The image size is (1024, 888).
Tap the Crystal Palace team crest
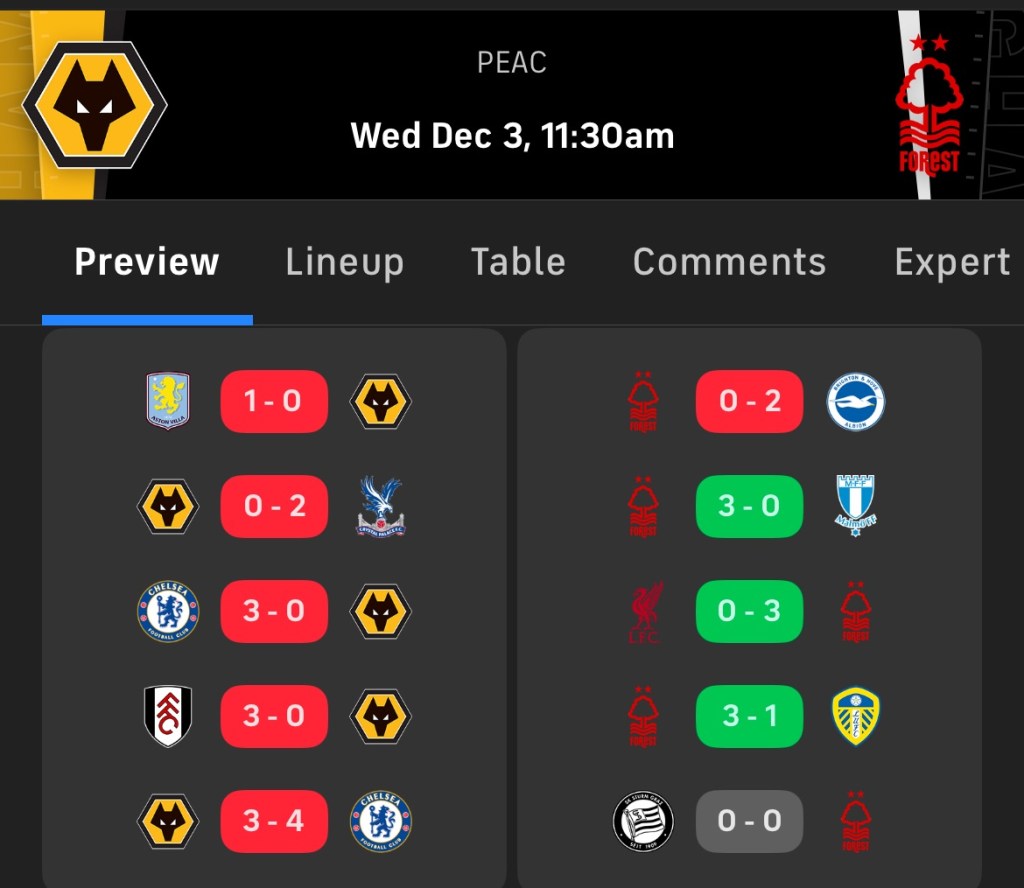[380, 507]
